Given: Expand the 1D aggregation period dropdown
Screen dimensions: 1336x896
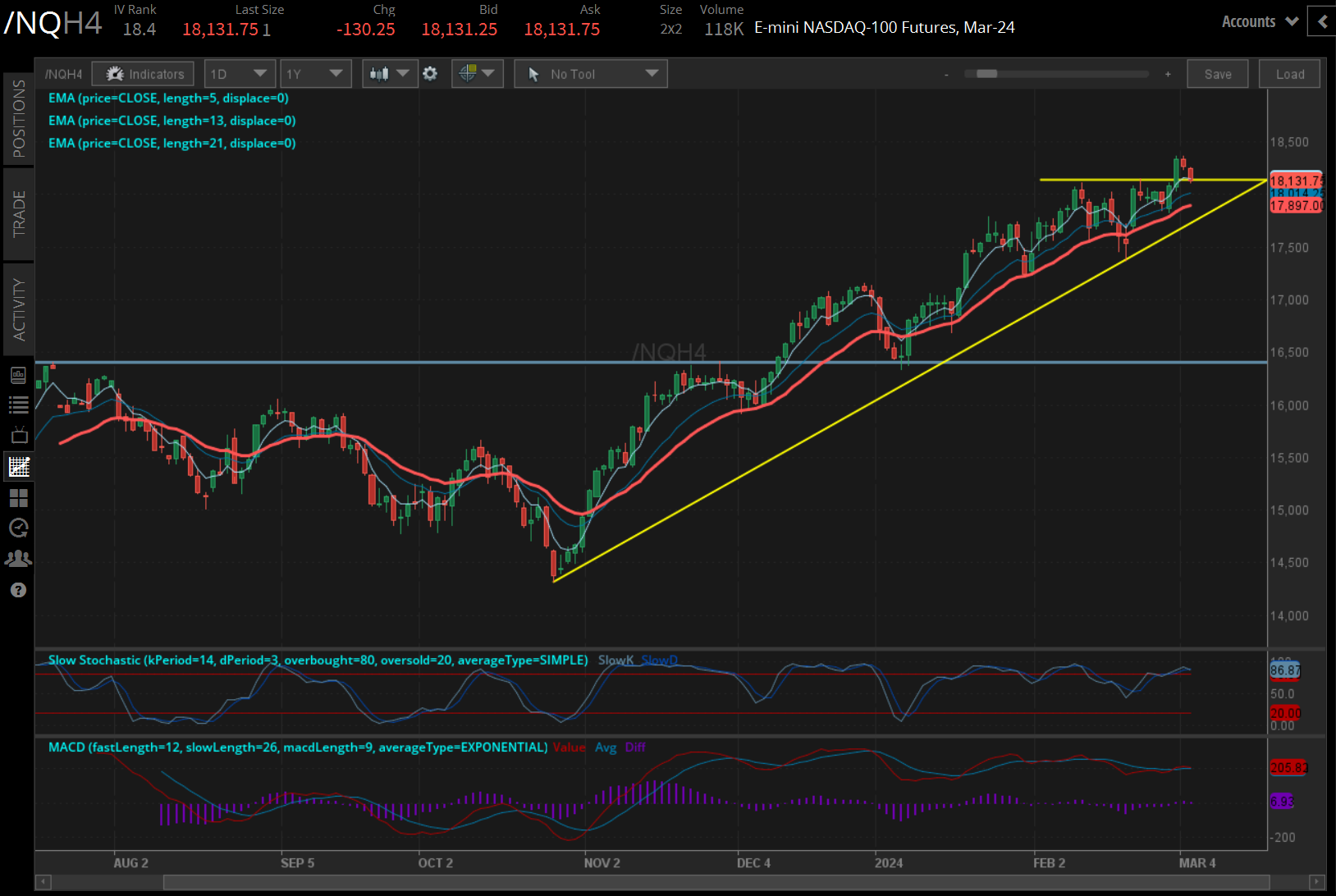Looking at the screenshot, I should (x=239, y=74).
